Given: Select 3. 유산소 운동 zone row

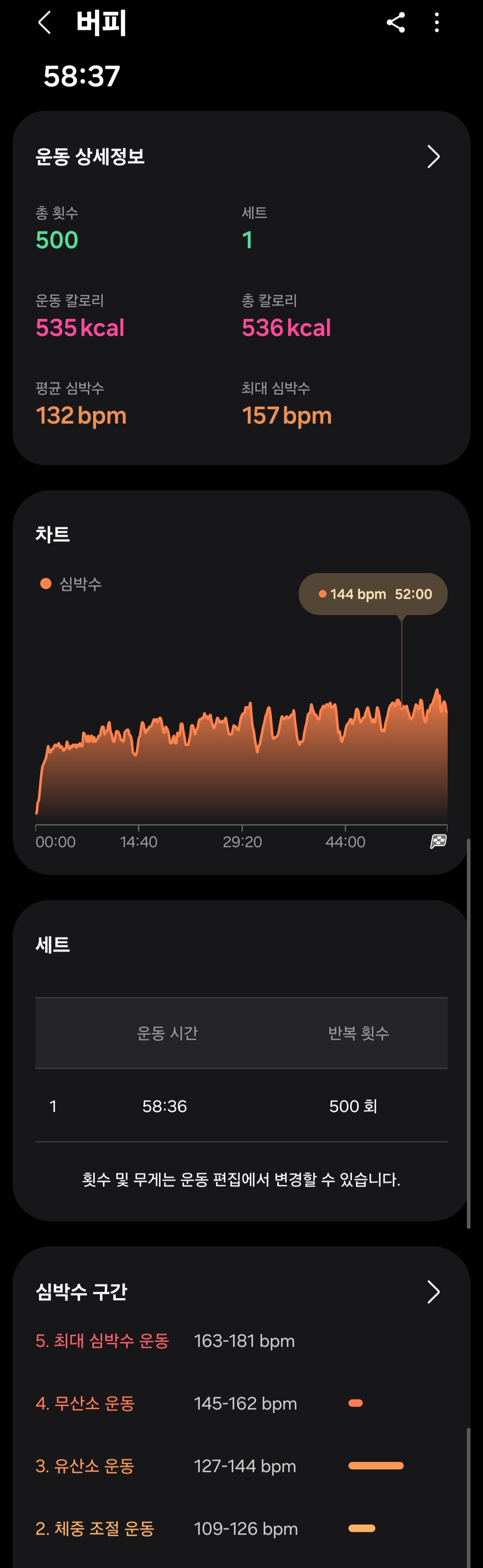Looking at the screenshot, I should [241, 1466].
